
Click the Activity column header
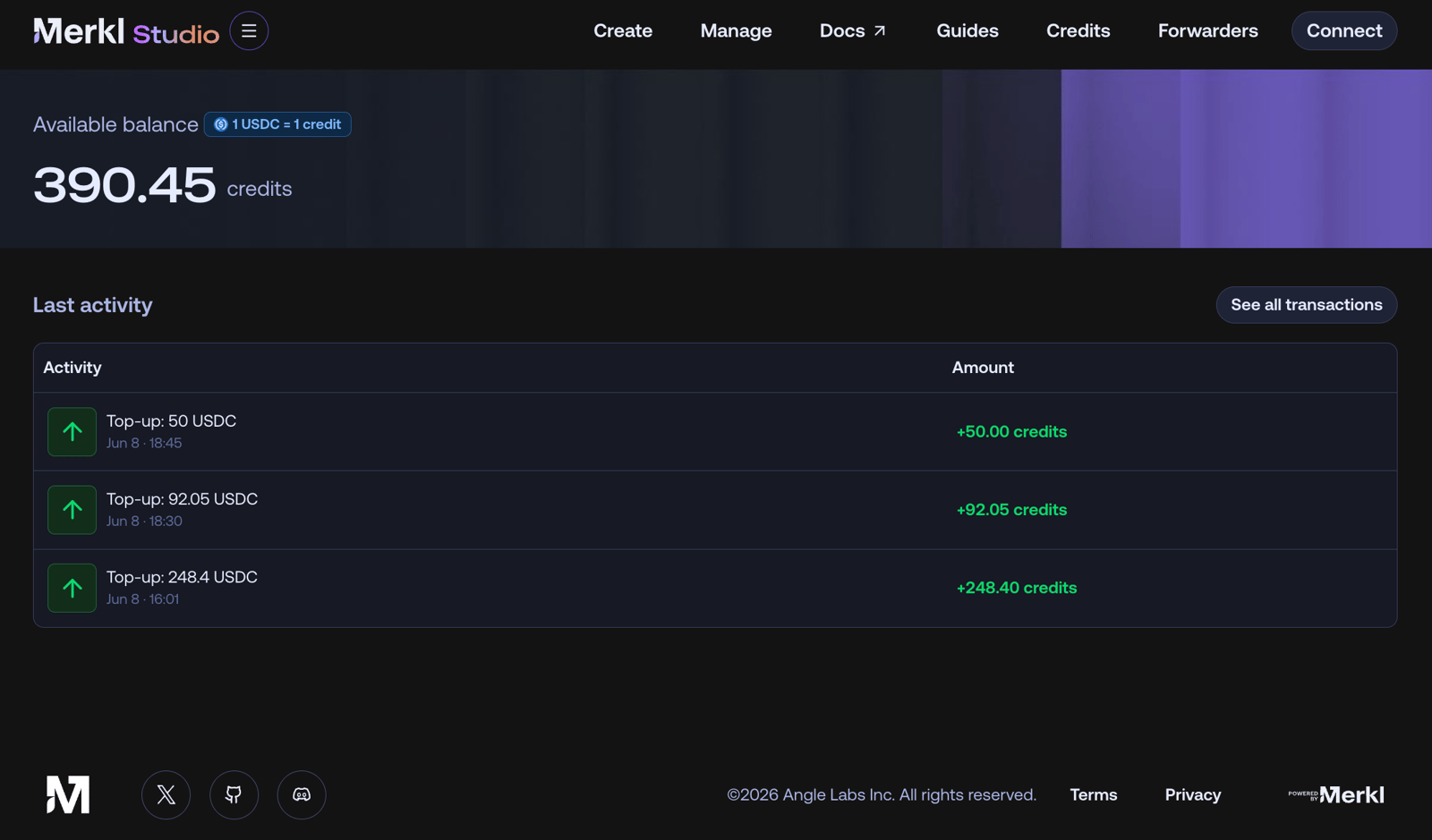coord(72,368)
